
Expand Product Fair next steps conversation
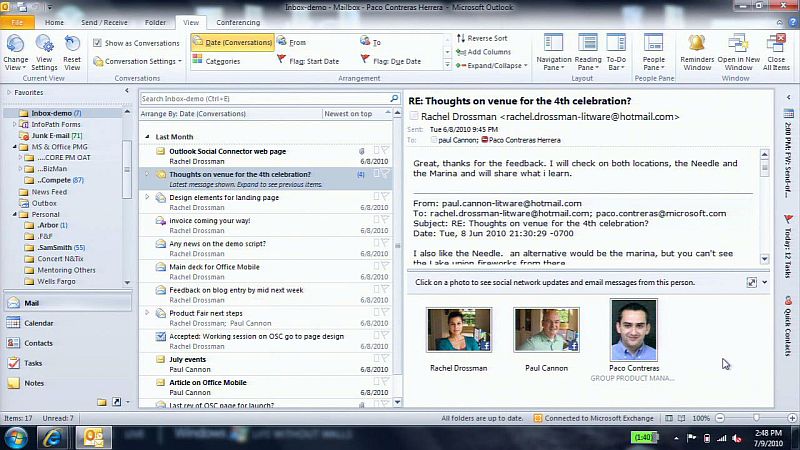(147, 312)
